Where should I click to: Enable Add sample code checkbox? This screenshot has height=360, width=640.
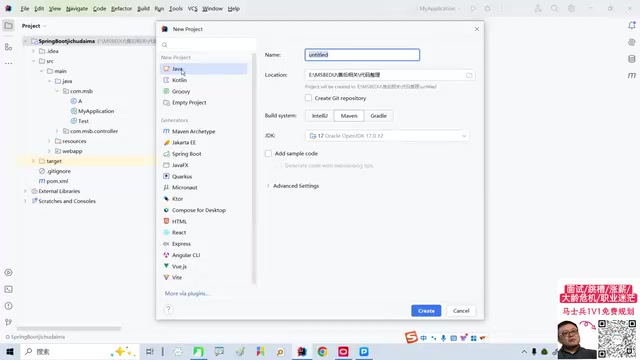[268, 153]
